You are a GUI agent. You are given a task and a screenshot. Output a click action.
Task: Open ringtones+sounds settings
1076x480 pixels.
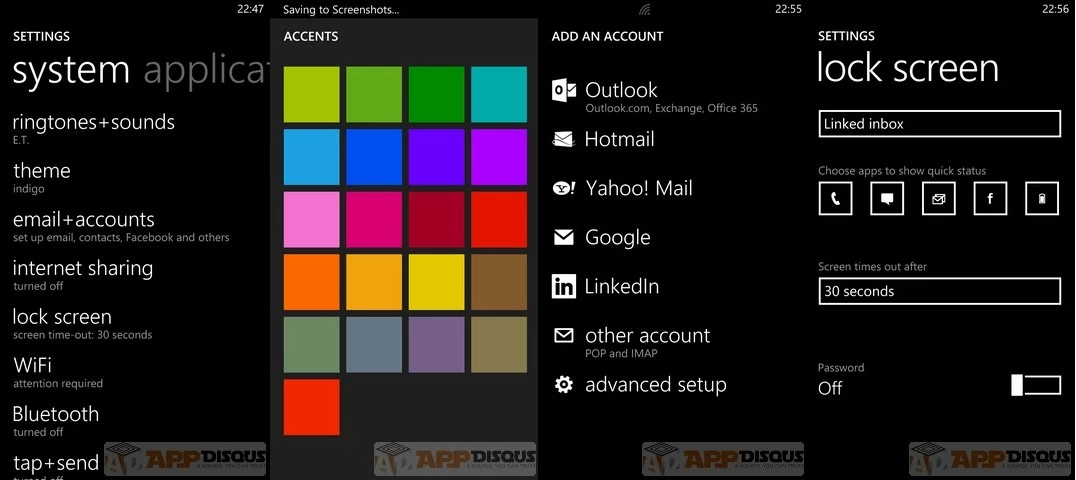[x=93, y=128]
